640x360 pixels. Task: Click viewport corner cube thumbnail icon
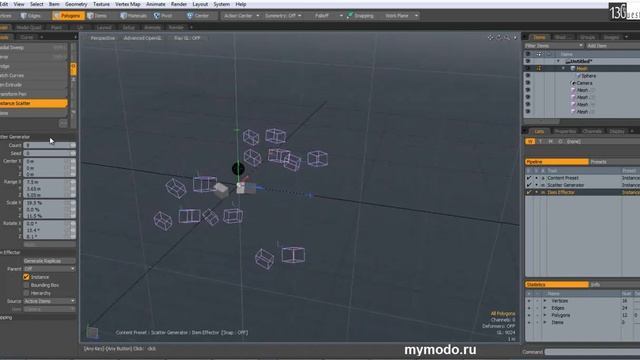(x=92, y=333)
